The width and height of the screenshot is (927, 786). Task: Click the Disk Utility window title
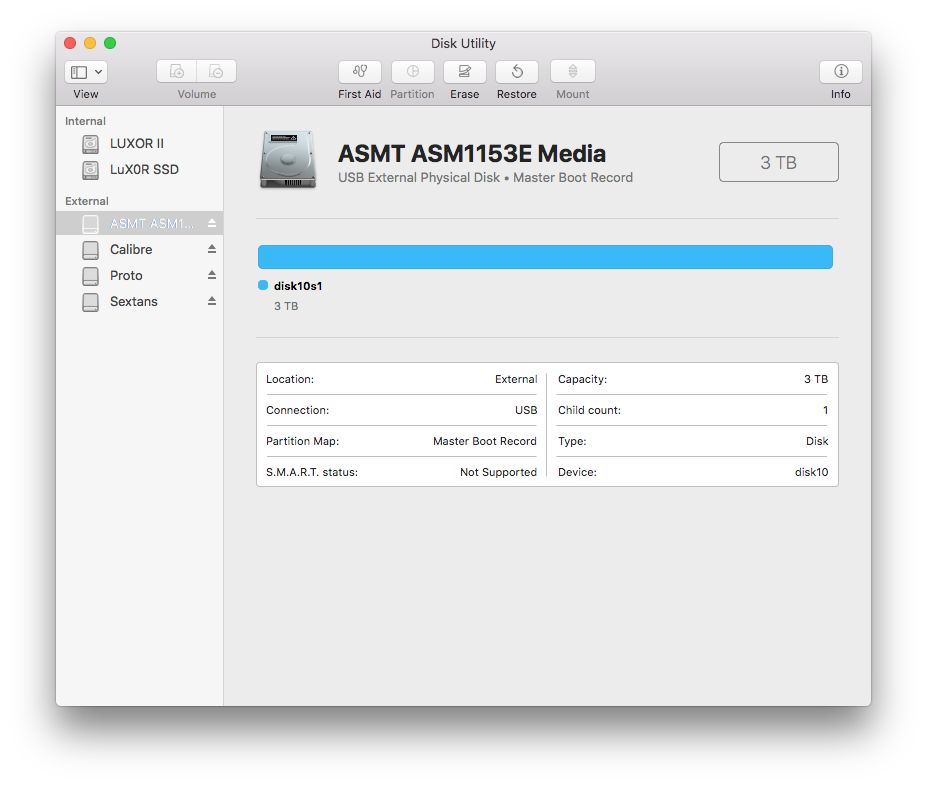463,43
